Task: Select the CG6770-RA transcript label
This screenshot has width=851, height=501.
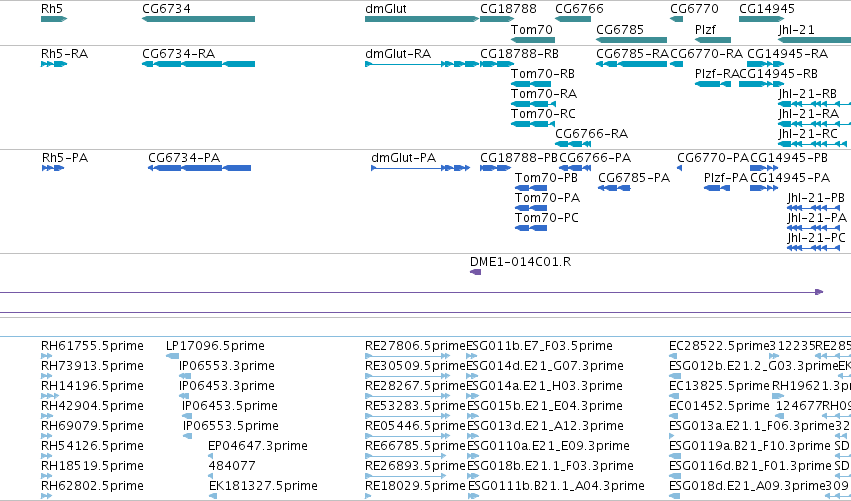Action: (x=706, y=54)
